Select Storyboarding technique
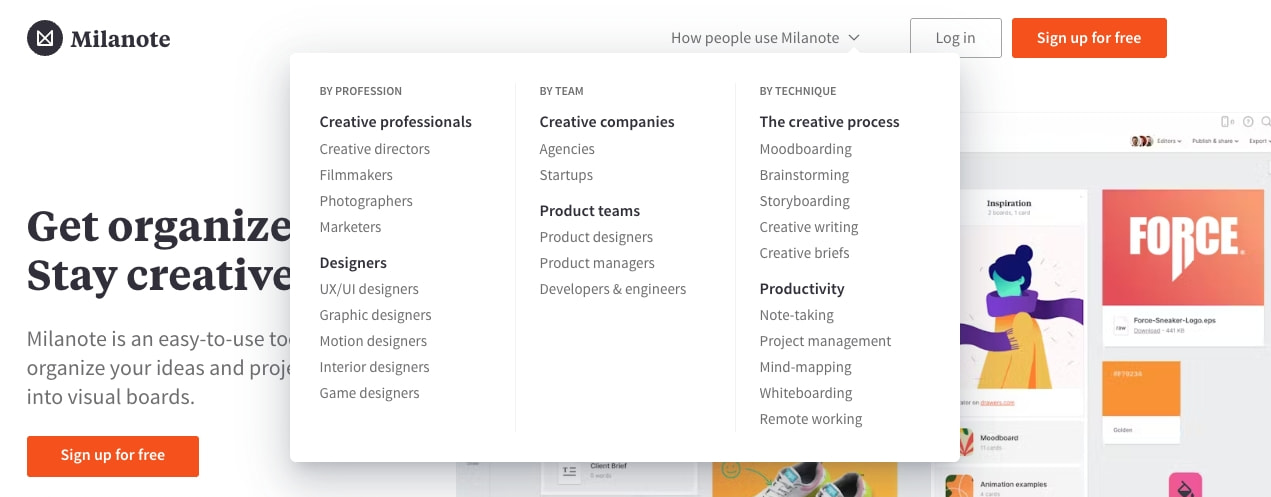1271x497 pixels. pyautogui.click(x=804, y=201)
